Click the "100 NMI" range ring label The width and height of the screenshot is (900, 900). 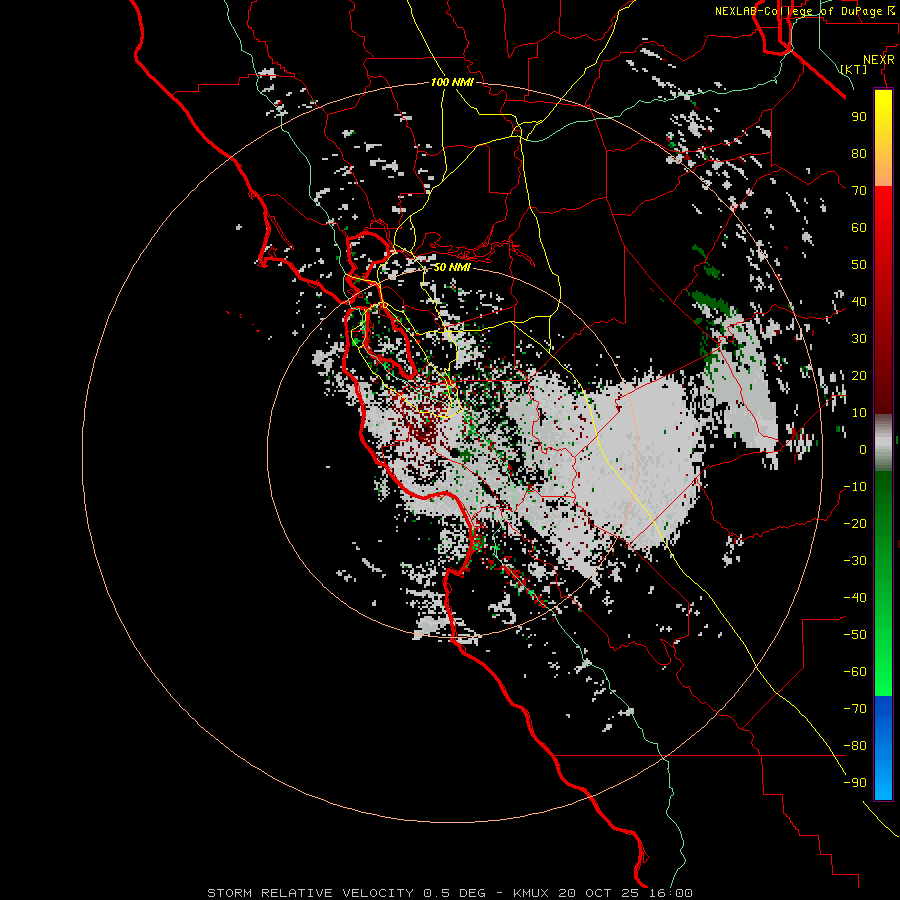point(452,82)
